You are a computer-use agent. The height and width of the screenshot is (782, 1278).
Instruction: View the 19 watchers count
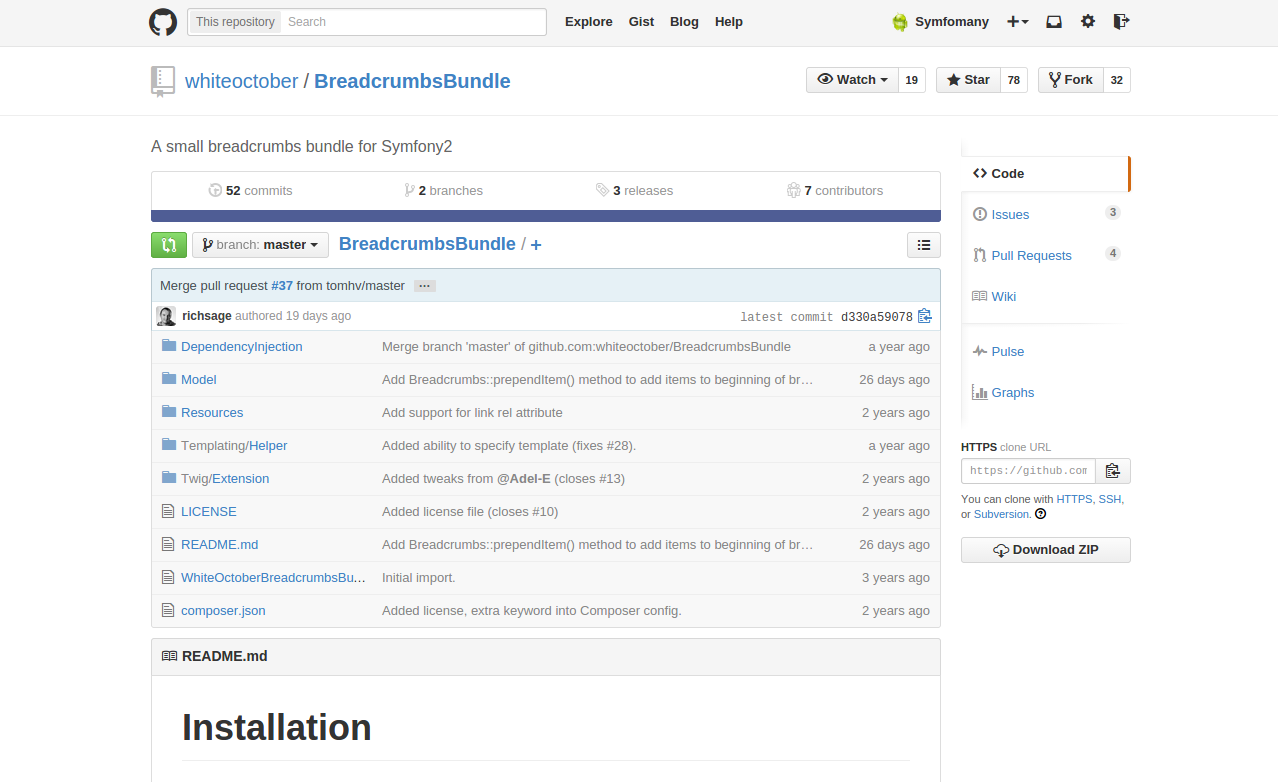pyautogui.click(x=911, y=80)
